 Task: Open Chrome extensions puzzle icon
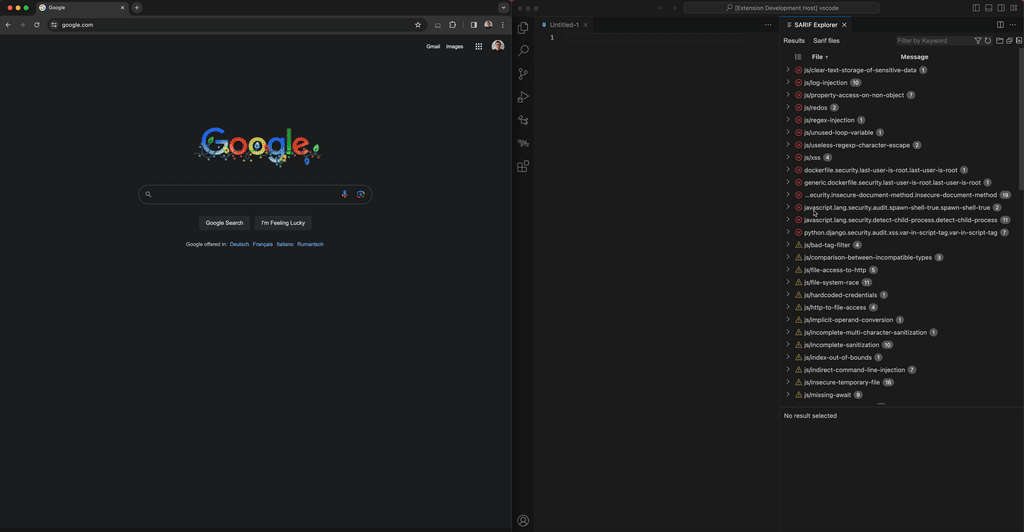coord(453,25)
